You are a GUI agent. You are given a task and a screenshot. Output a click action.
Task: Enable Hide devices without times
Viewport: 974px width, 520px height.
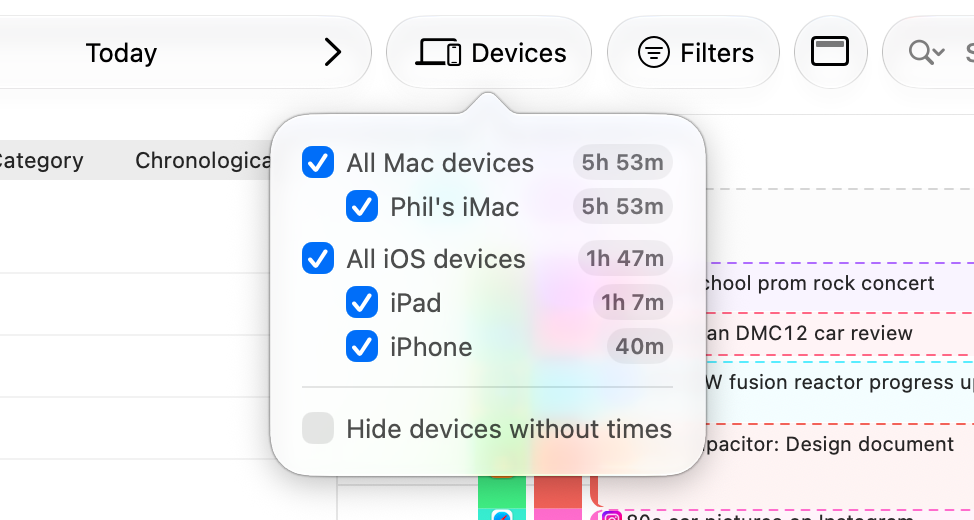(318, 428)
